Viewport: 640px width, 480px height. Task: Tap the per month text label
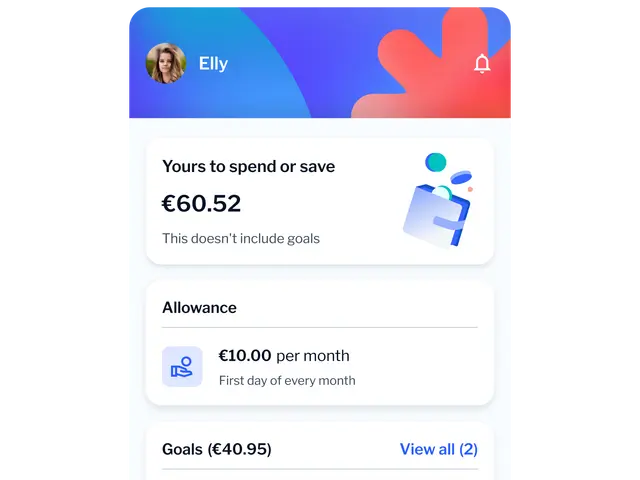pyautogui.click(x=313, y=356)
